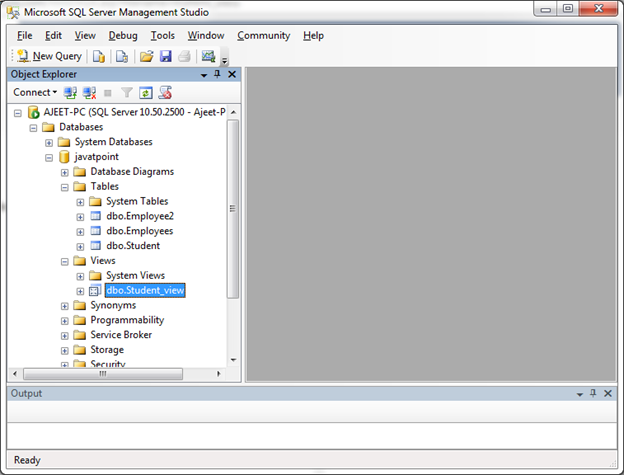The height and width of the screenshot is (475, 624).
Task: Click the New Query button
Action: tap(49, 56)
